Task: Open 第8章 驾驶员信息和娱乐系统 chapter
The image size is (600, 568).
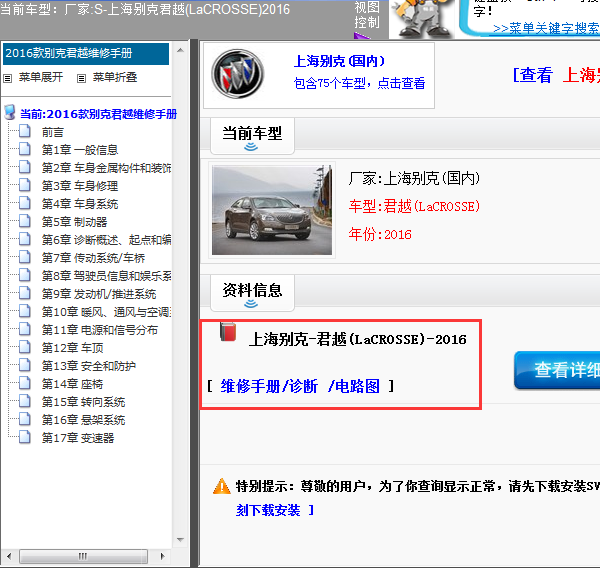Action: coord(106,276)
